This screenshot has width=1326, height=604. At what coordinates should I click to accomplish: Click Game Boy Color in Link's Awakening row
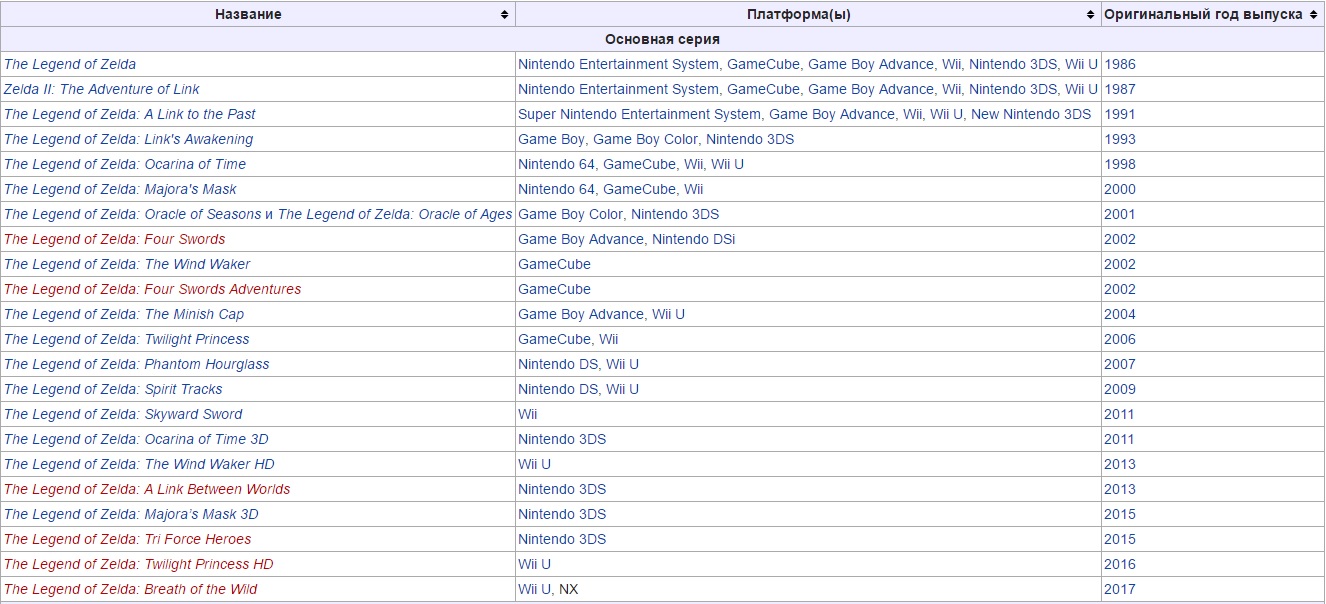[x=645, y=139]
